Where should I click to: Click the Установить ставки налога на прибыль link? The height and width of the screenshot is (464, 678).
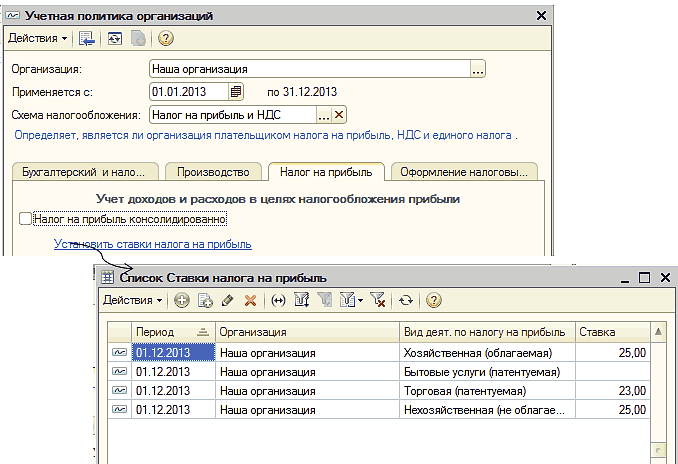pyautogui.click(x=153, y=243)
